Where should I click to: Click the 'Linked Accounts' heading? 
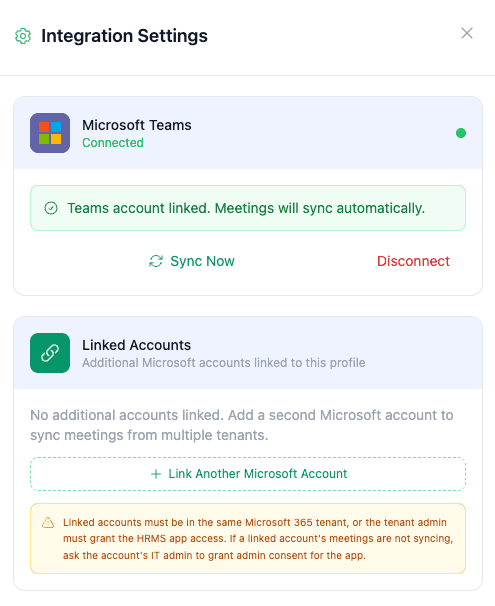point(136,345)
